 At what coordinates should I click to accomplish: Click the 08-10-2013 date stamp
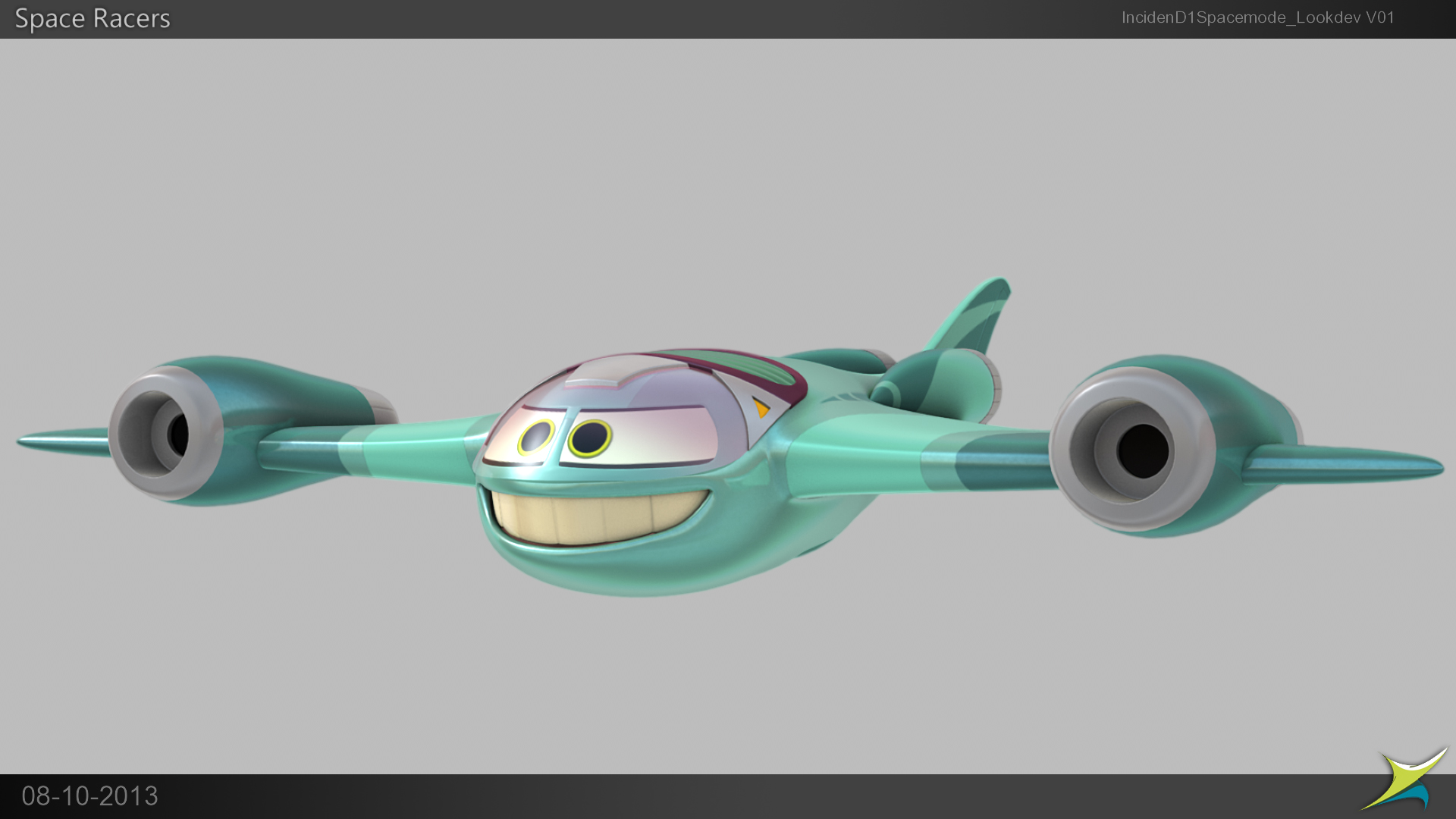[89, 795]
